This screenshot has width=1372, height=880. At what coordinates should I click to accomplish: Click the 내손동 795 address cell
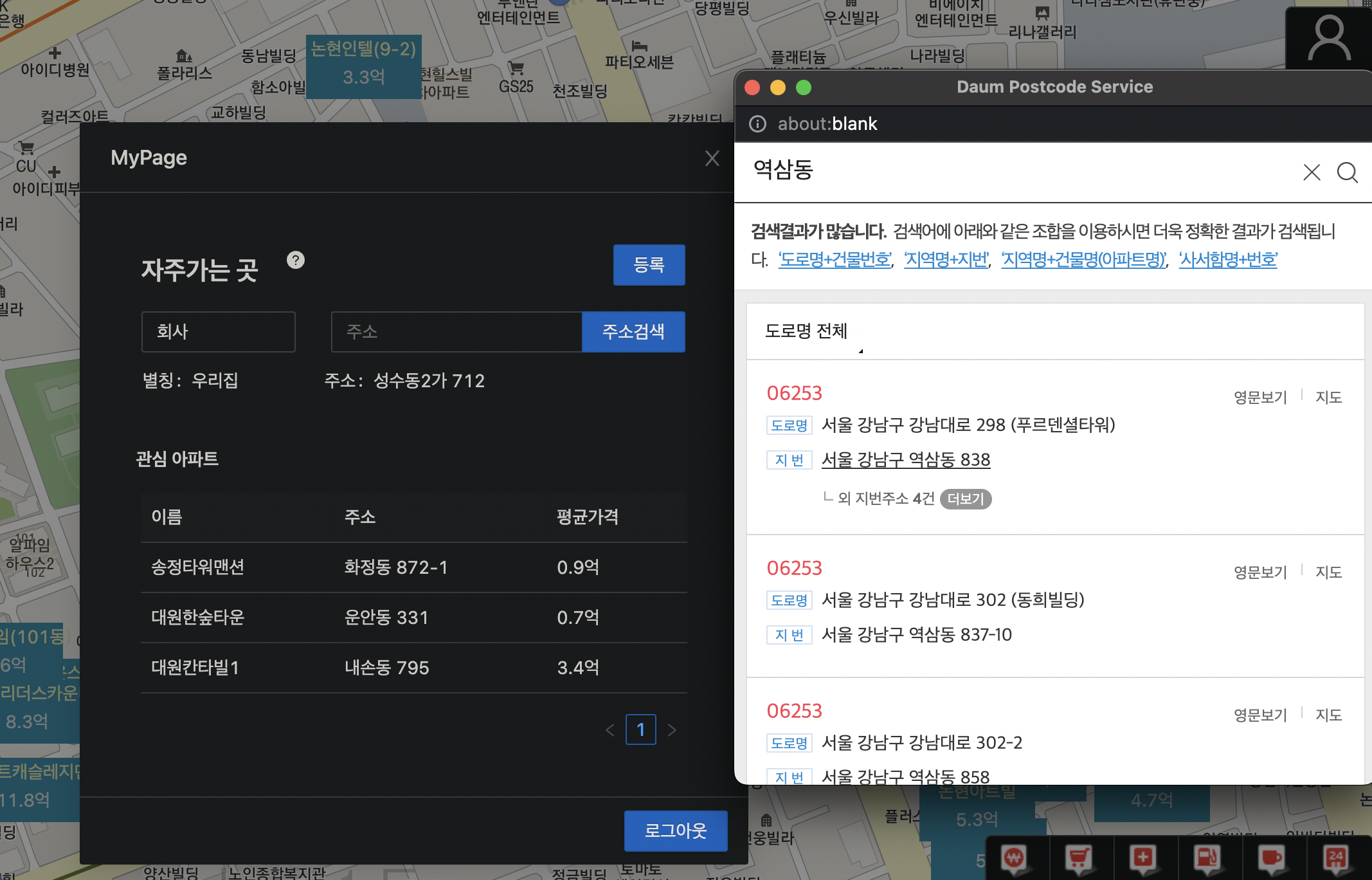[x=386, y=668]
